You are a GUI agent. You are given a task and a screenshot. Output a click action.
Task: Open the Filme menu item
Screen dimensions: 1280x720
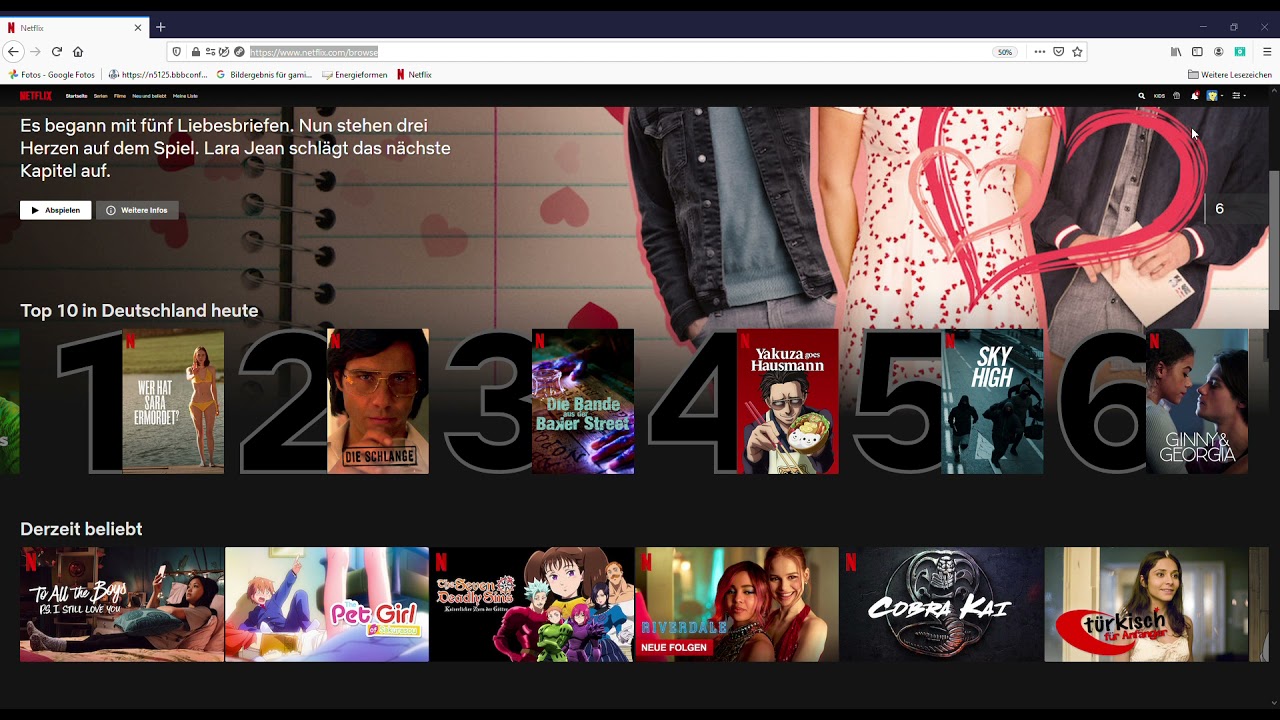(x=120, y=96)
